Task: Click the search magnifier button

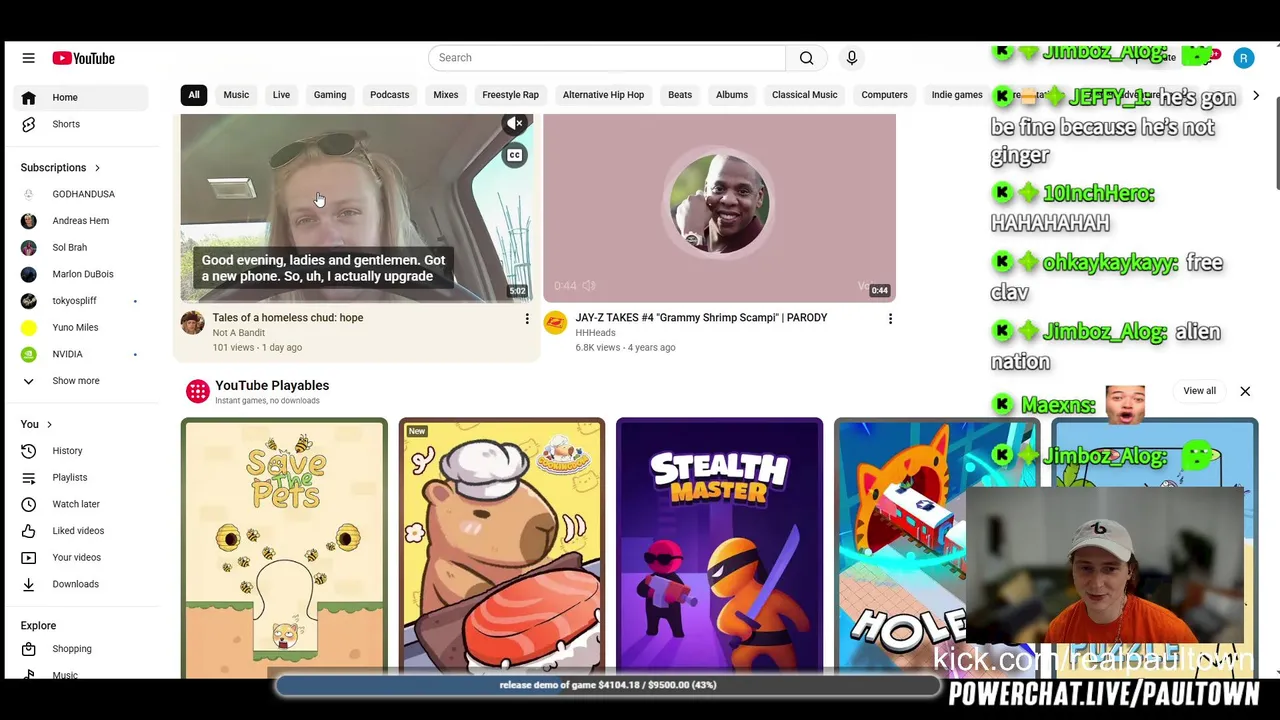Action: (x=806, y=58)
